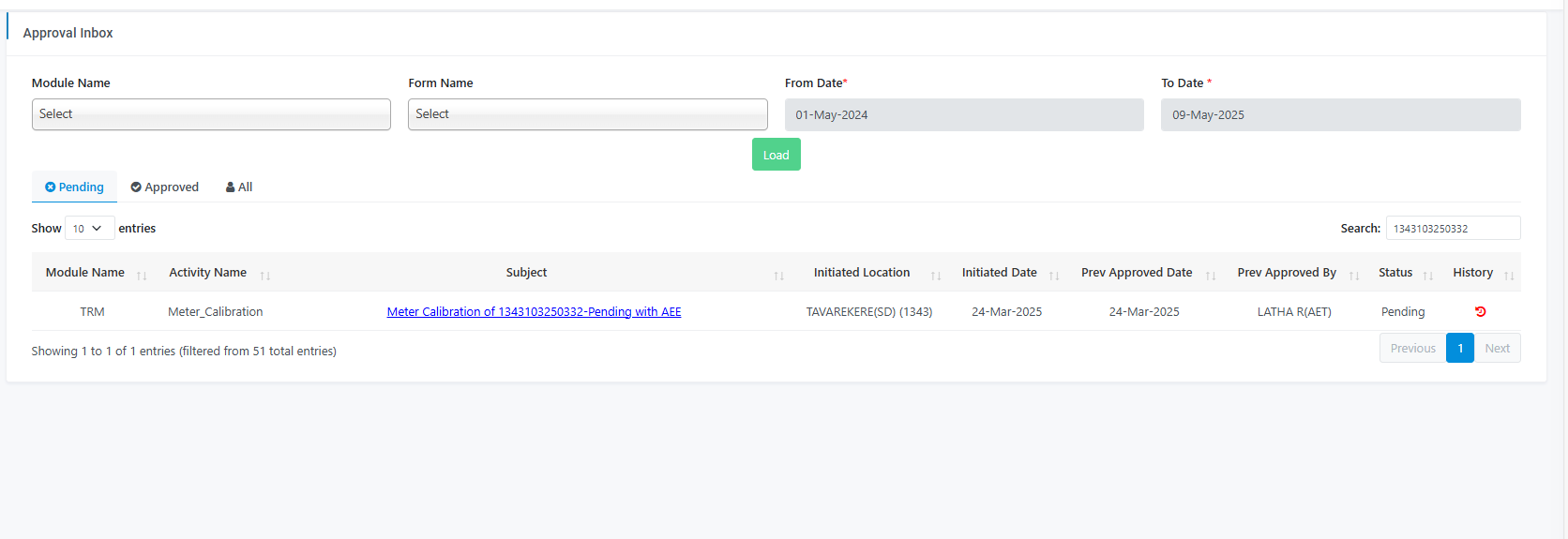Switch to the Approved tab
Image resolution: width=1568 pixels, height=539 pixels.
(165, 187)
